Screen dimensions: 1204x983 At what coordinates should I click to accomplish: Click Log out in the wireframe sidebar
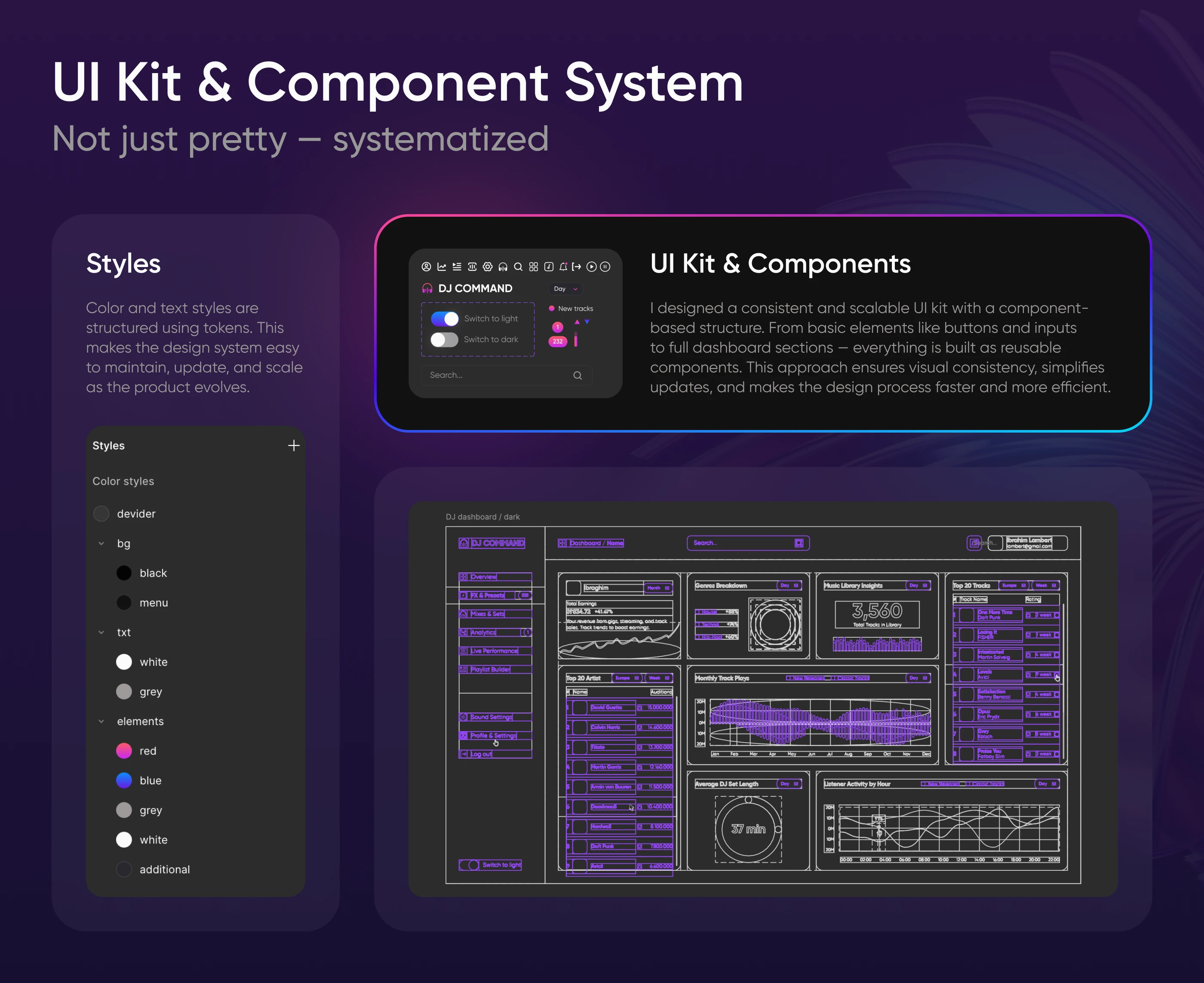coord(481,754)
